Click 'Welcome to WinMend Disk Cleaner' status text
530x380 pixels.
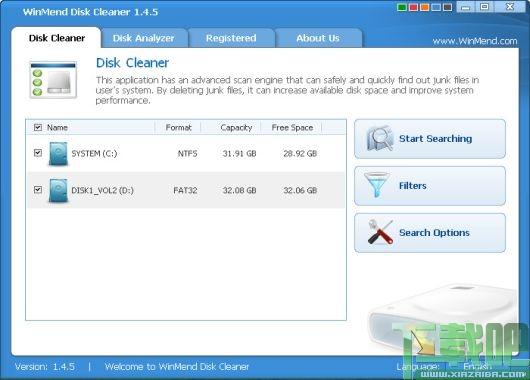tap(177, 367)
